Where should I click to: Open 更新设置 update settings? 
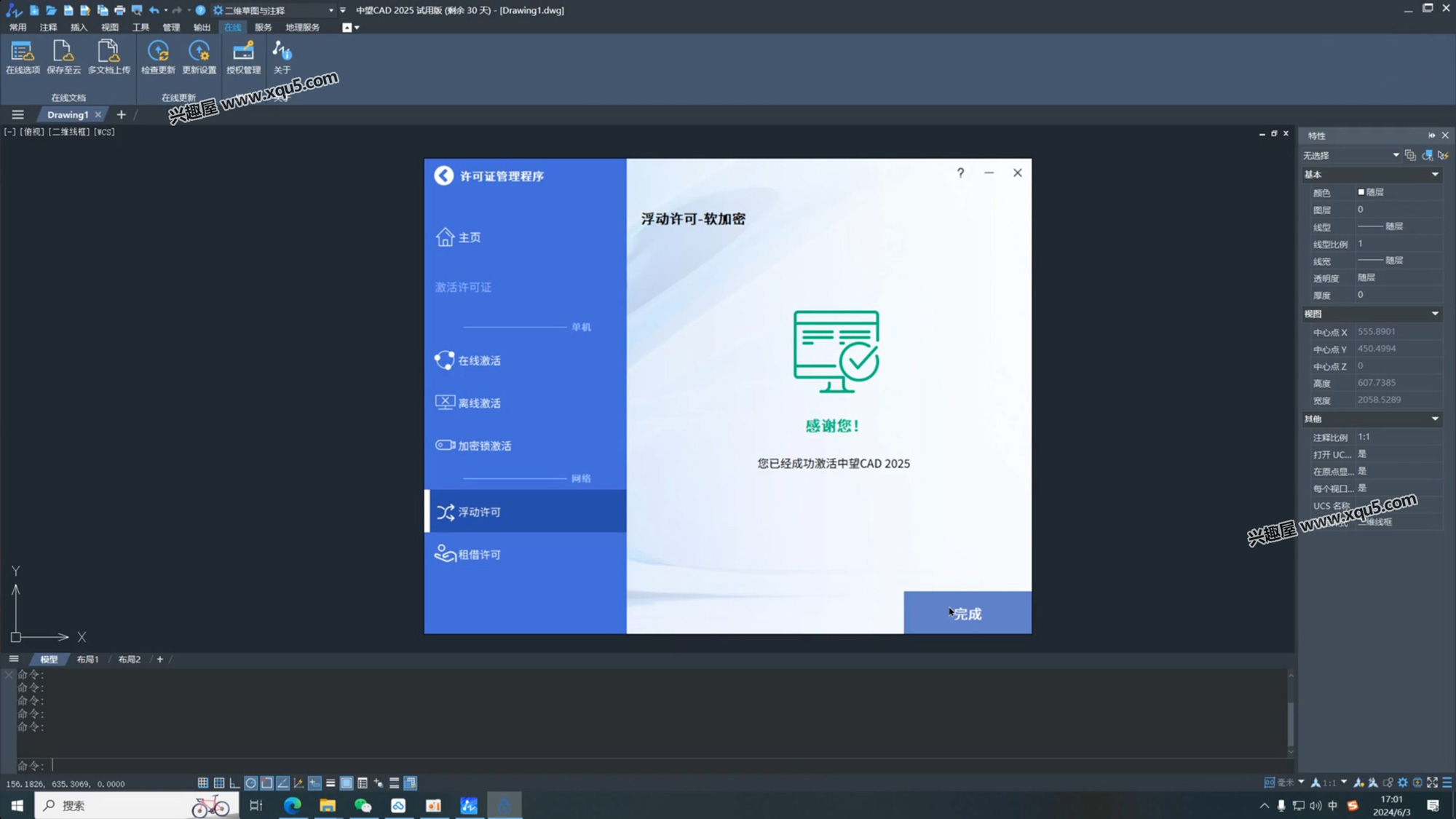[x=199, y=57]
